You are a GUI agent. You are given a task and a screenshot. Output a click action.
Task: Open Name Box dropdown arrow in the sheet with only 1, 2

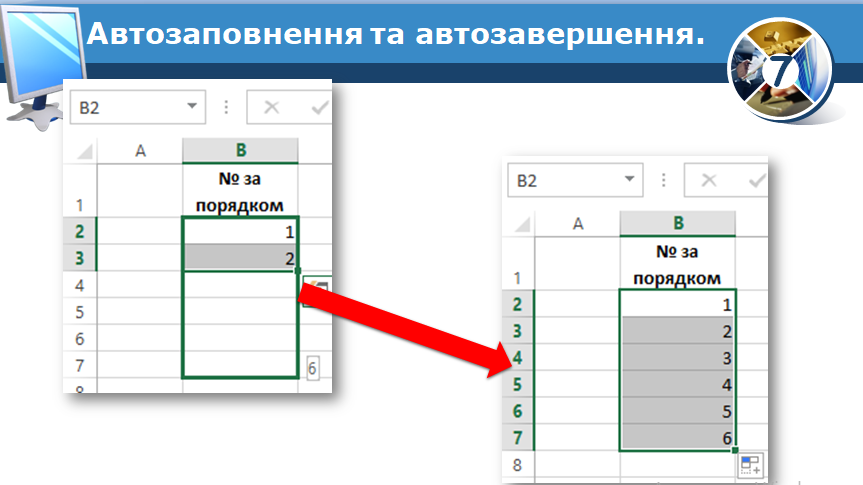click(192, 106)
